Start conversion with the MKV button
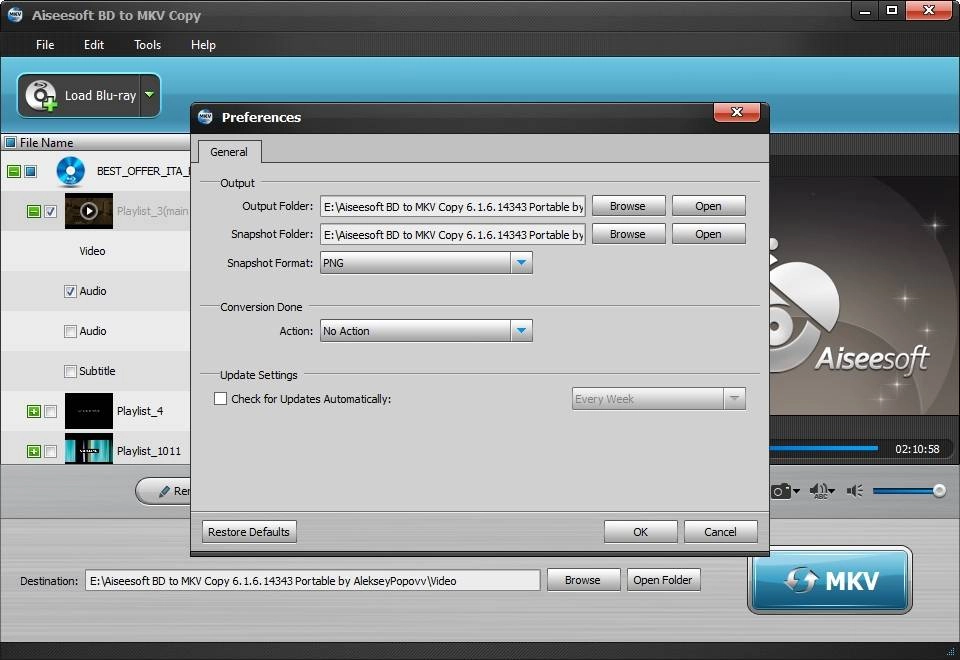The width and height of the screenshot is (960, 660). click(x=830, y=580)
